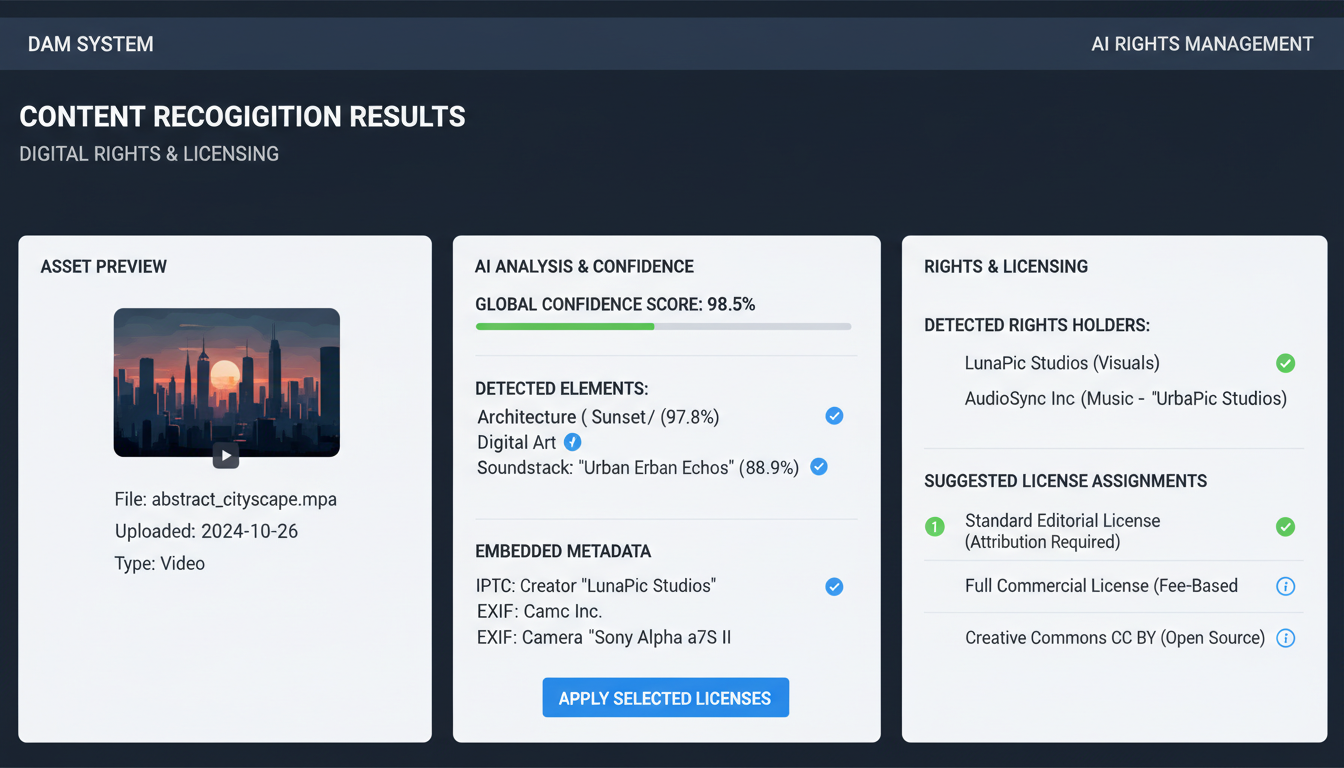Click the verified badge on IPTC Creator metadata
The width and height of the screenshot is (1344, 768).
(834, 586)
